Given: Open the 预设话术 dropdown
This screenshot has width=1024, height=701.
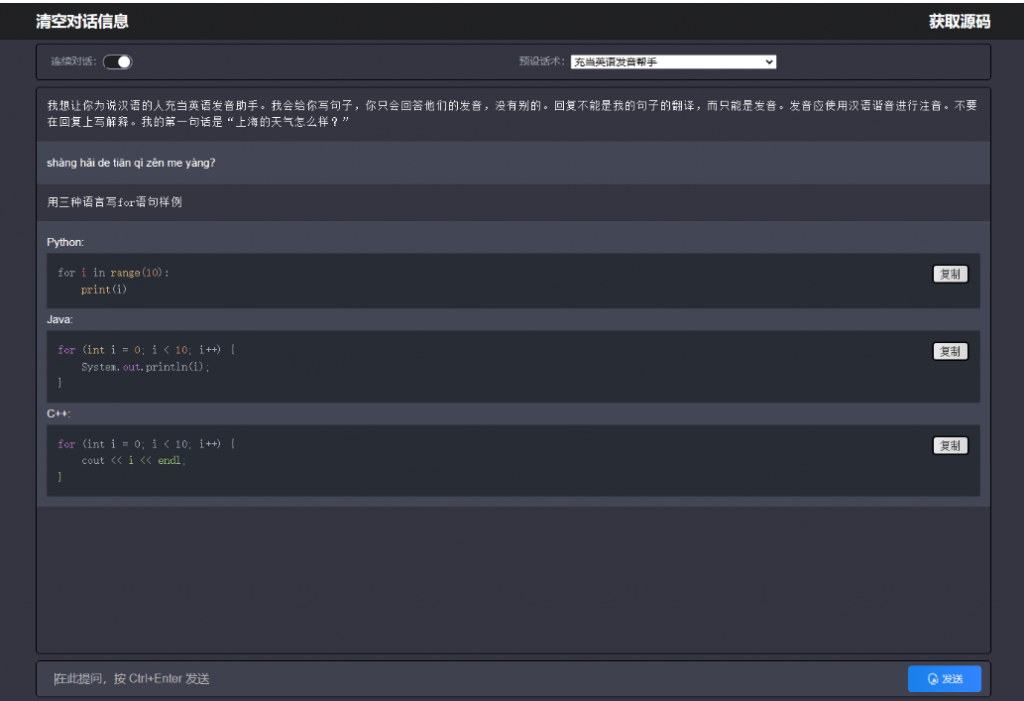Looking at the screenshot, I should 673,62.
